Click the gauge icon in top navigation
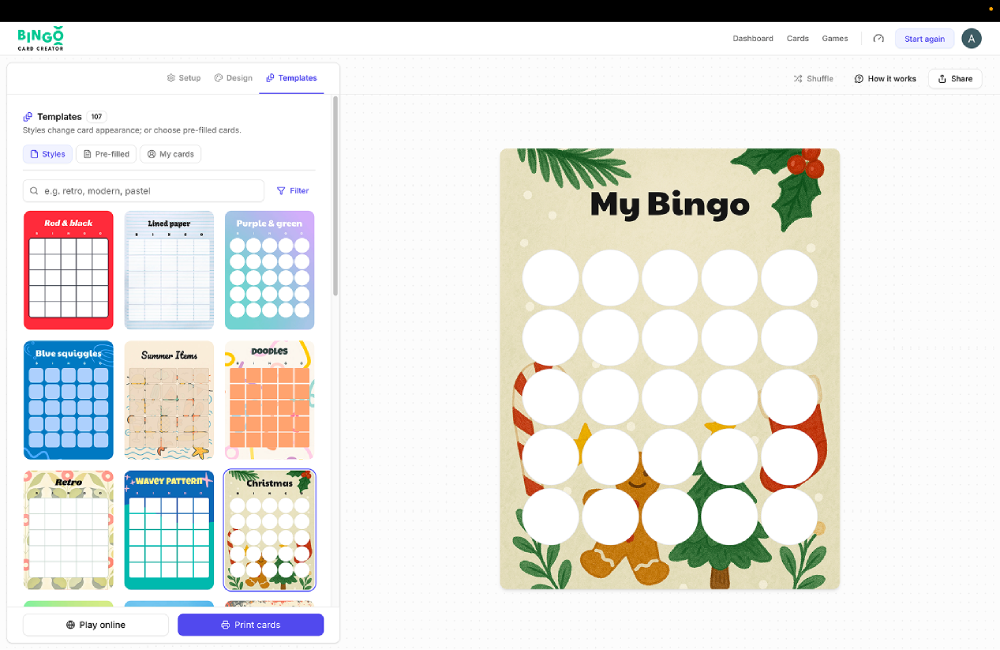1000x650 pixels. 878,39
